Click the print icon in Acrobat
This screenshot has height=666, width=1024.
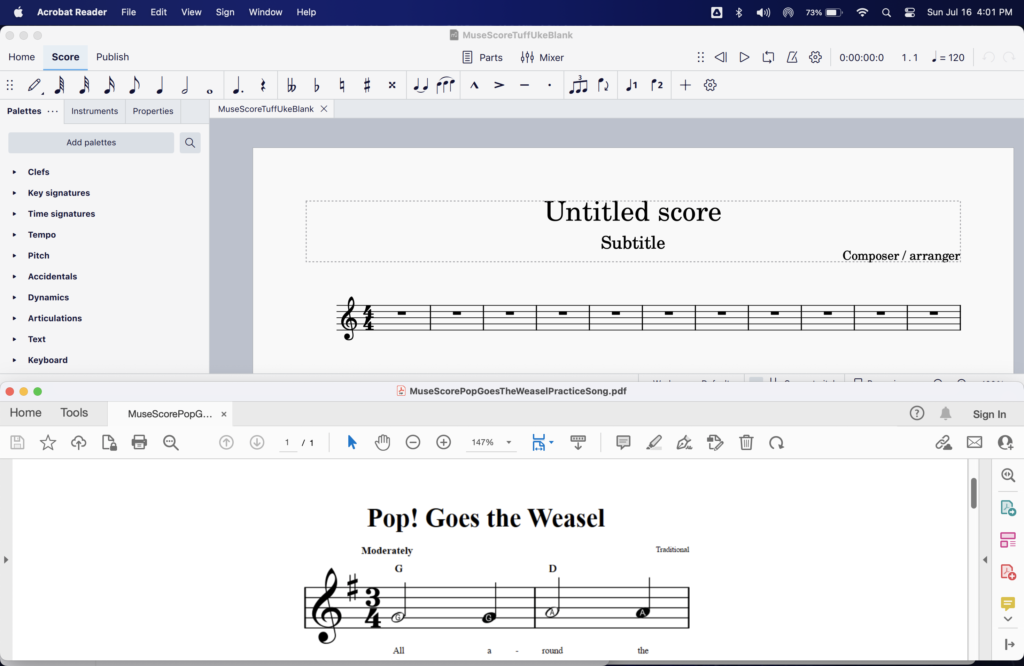139,442
